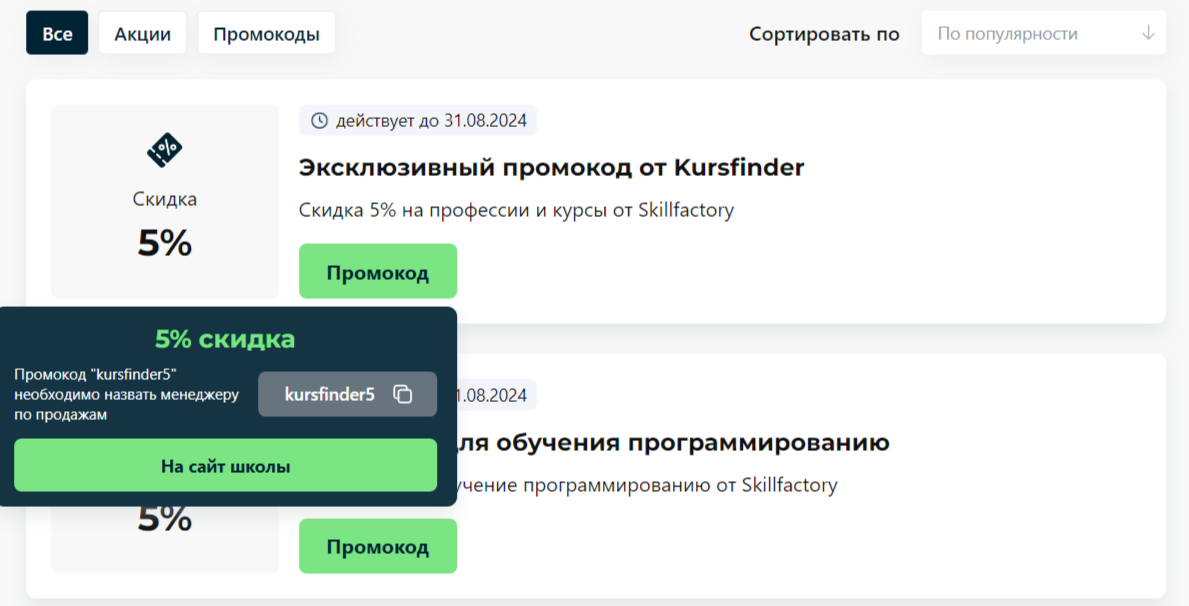Select the Акции filter tab

[x=142, y=33]
